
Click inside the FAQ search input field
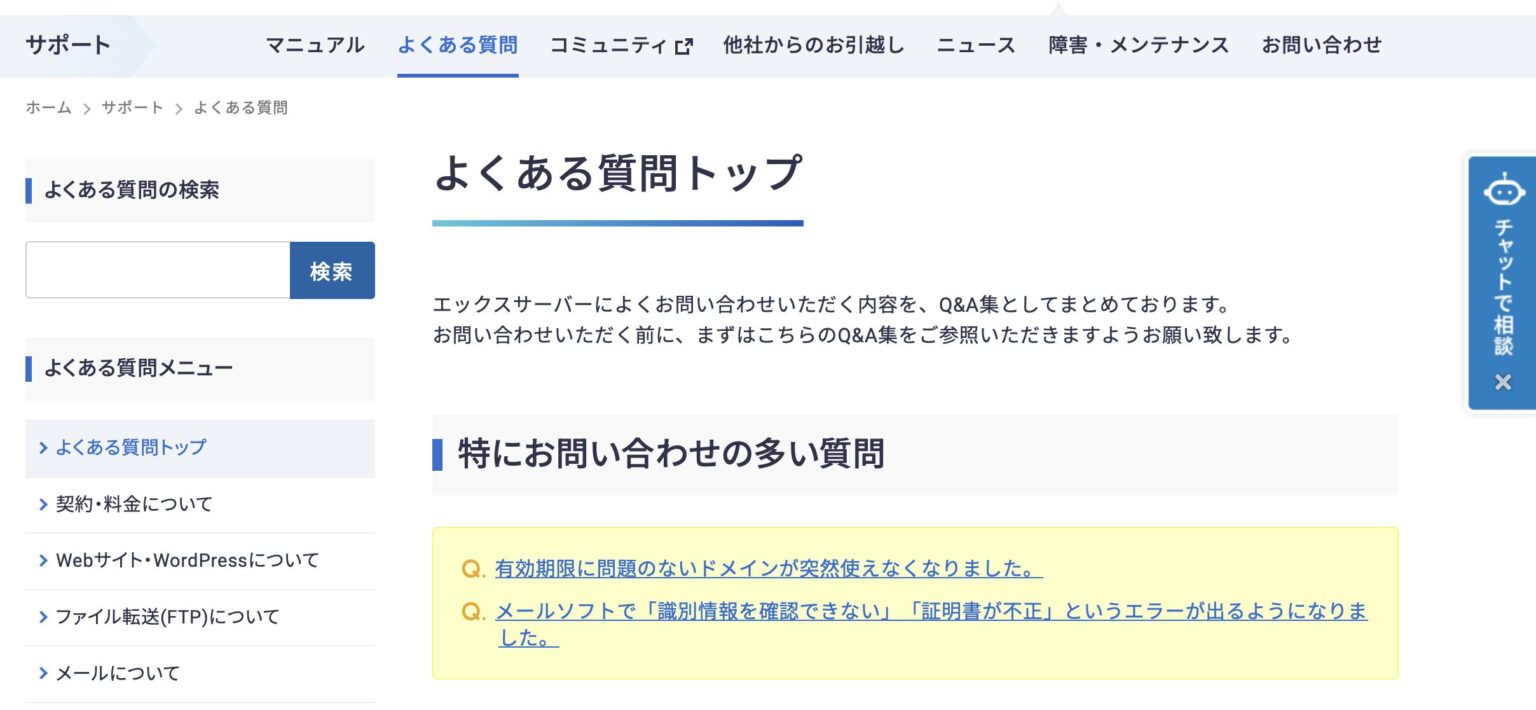click(155, 269)
